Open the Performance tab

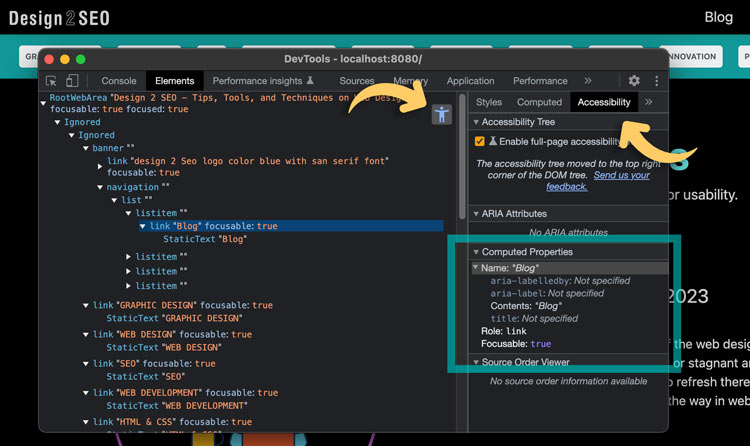point(540,81)
